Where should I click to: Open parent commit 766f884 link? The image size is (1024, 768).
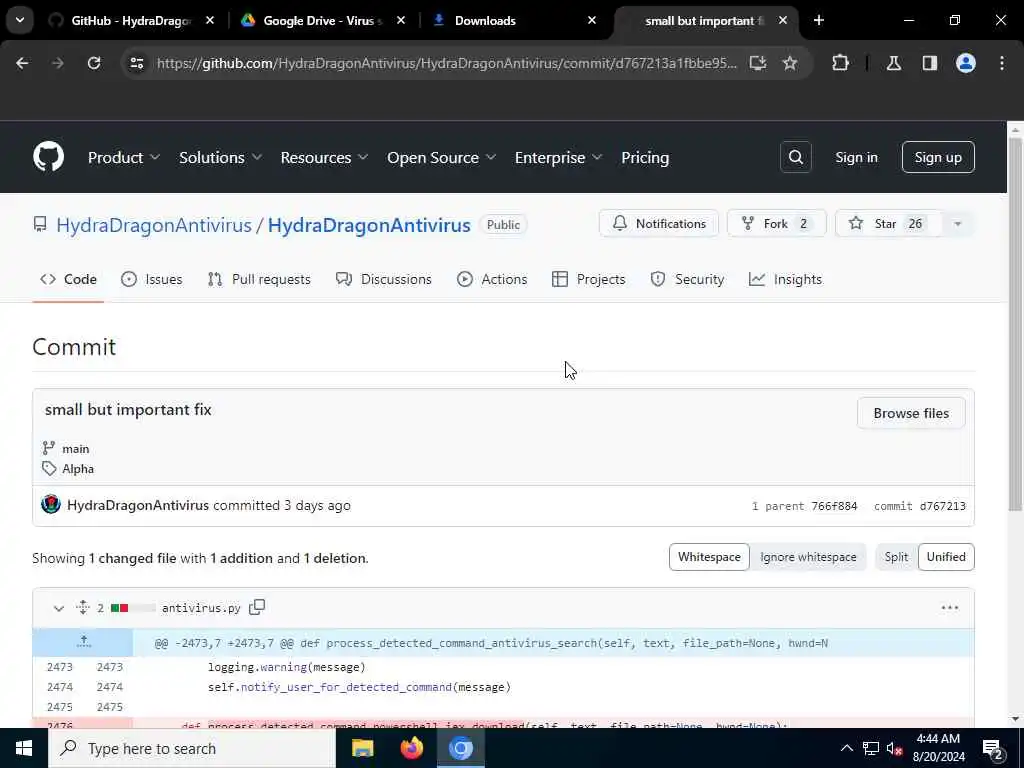(x=834, y=506)
